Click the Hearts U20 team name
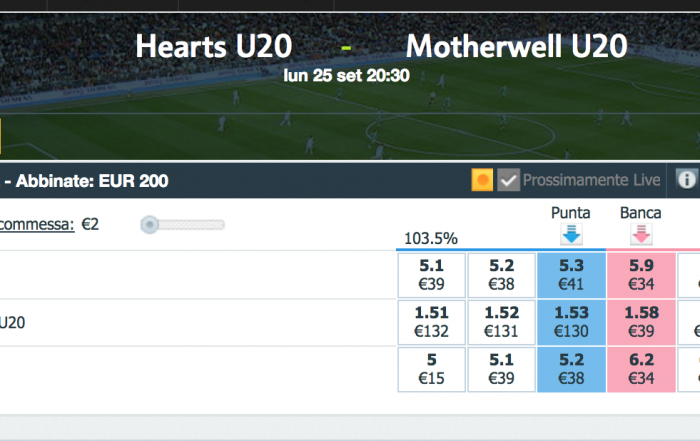 point(214,46)
